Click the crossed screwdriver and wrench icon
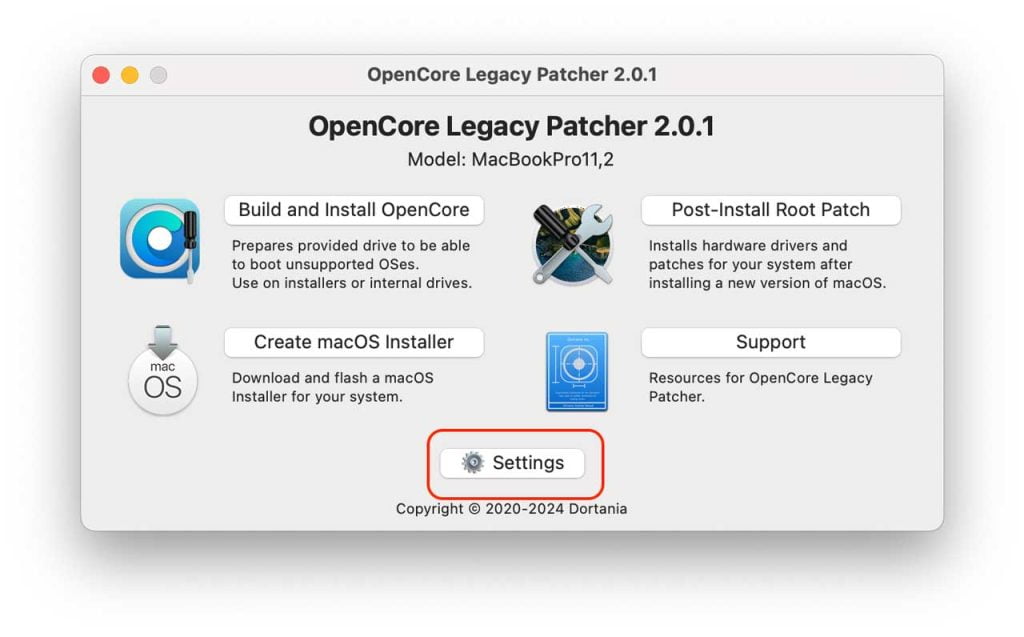This screenshot has height=637, width=1024. pyautogui.click(x=573, y=244)
